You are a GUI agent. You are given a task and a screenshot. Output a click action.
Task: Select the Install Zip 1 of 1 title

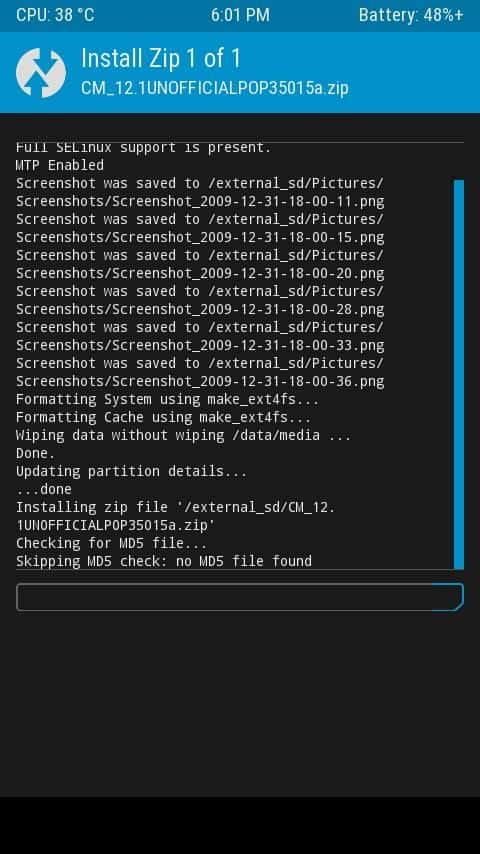(161, 58)
